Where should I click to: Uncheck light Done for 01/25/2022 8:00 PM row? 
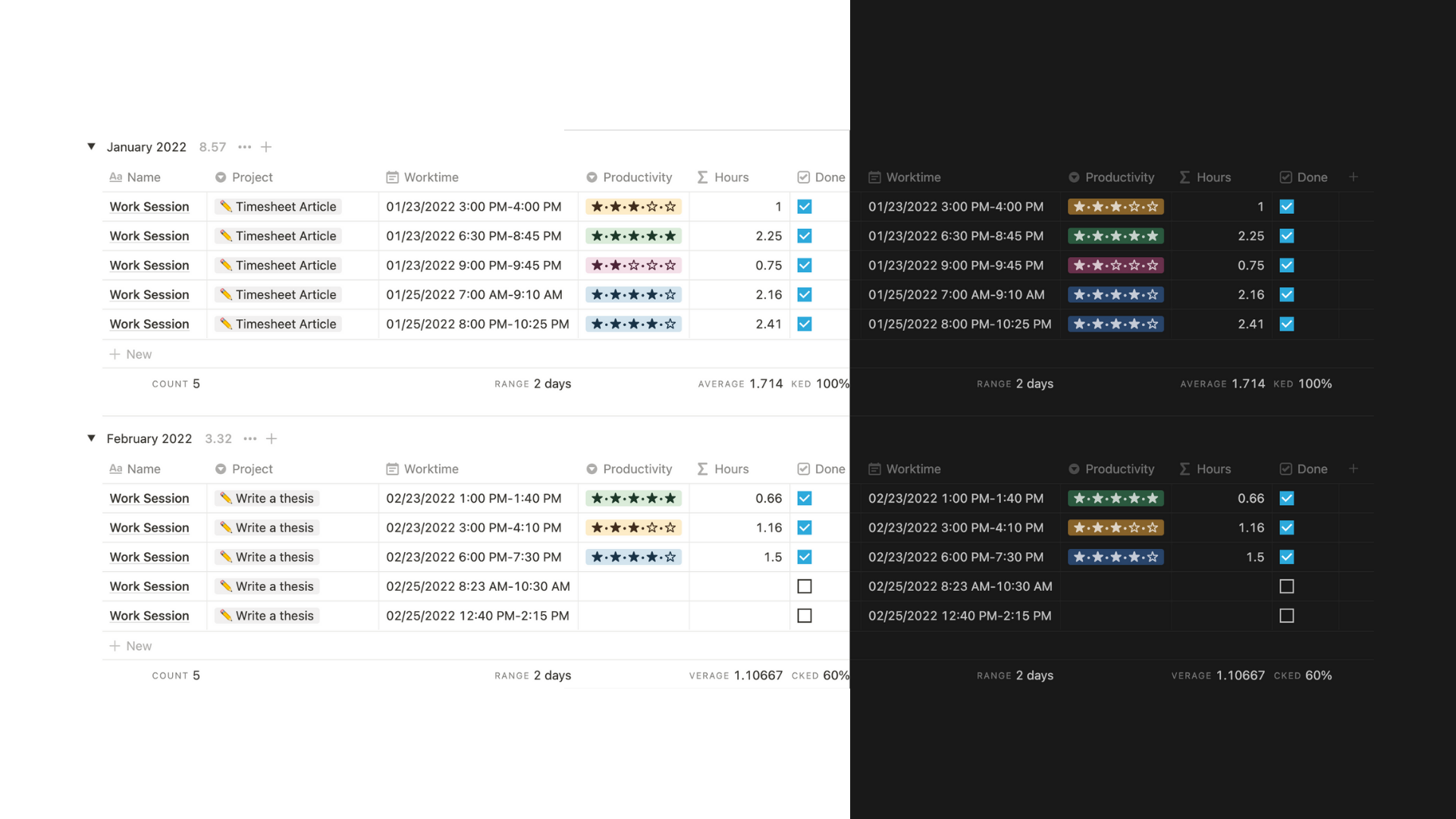(805, 324)
